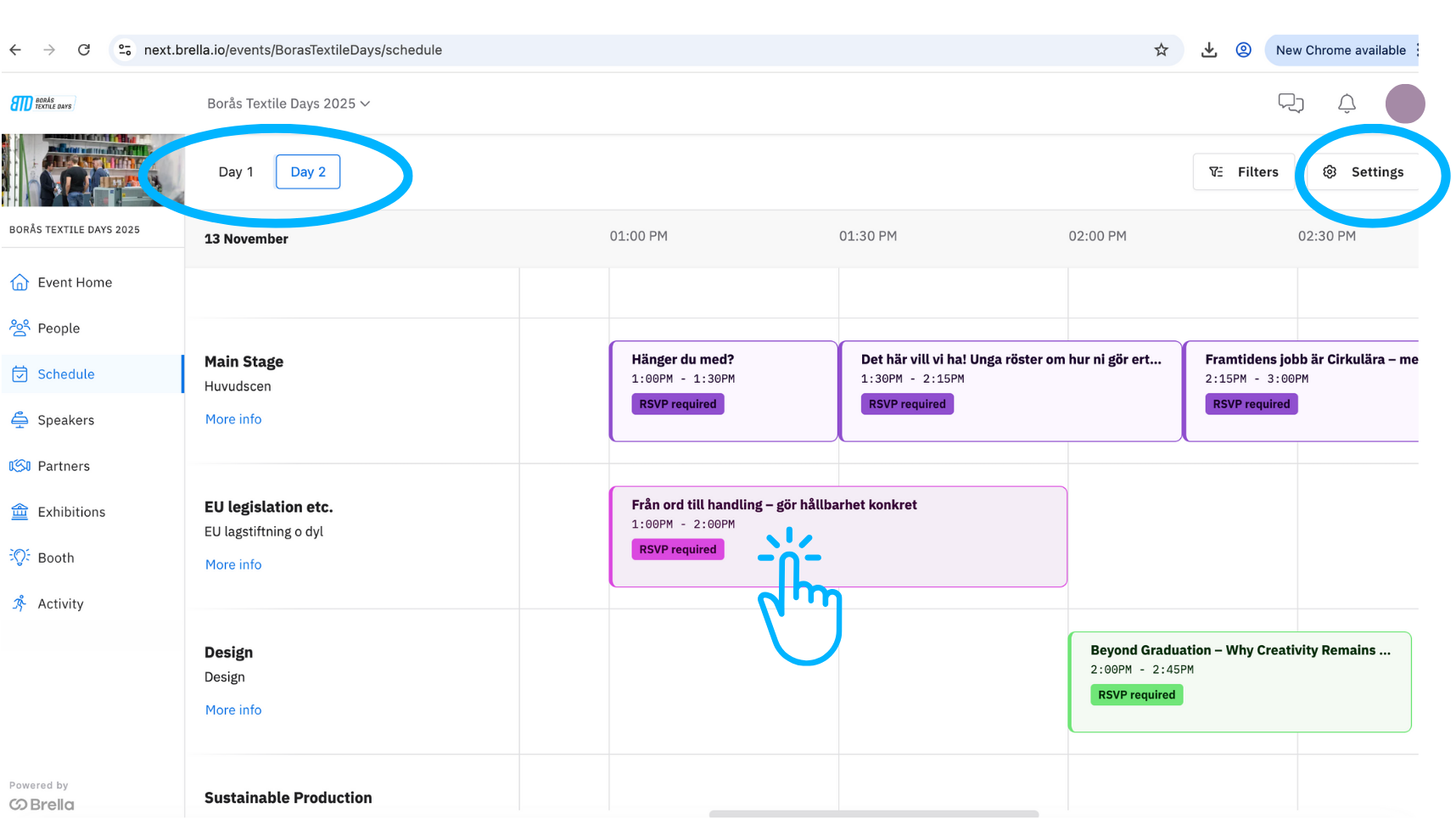Open the chat messages icon
The height and width of the screenshot is (819, 1456).
click(x=1290, y=104)
